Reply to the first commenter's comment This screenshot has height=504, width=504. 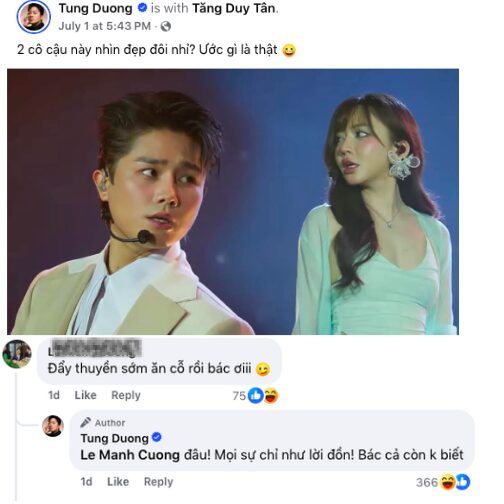pos(126,395)
